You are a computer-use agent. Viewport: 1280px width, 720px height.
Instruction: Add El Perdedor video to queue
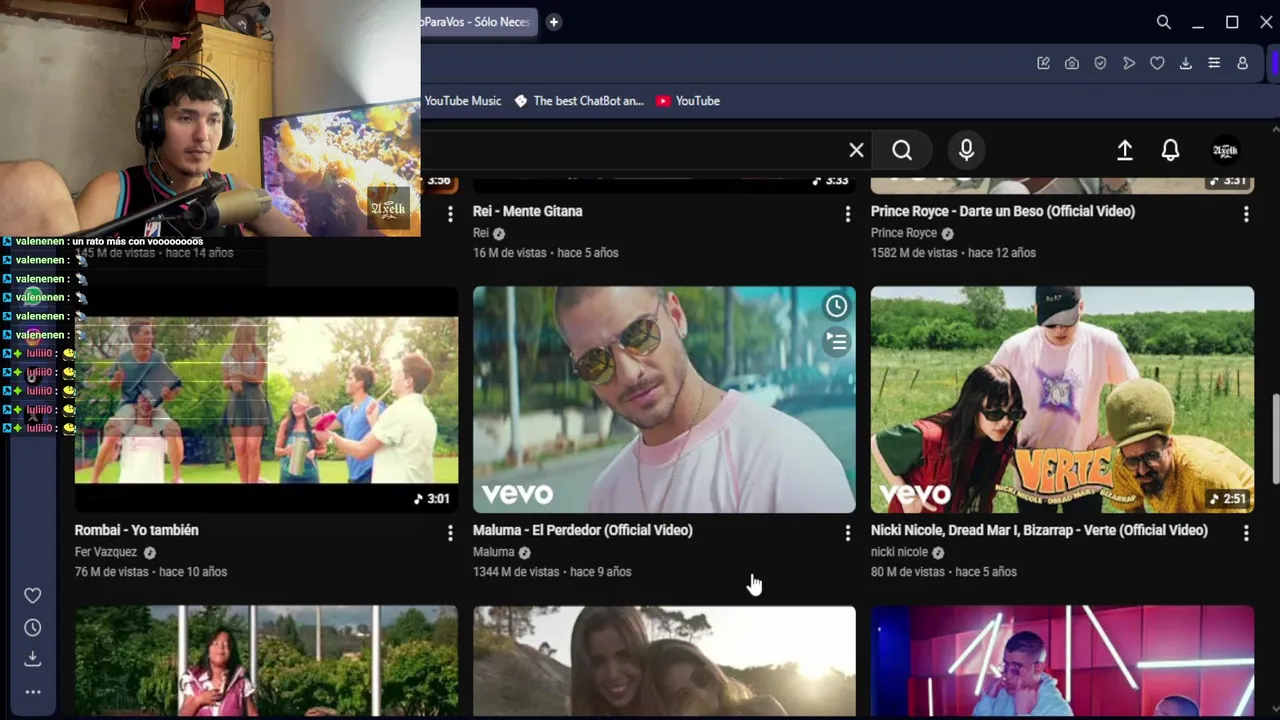(837, 343)
